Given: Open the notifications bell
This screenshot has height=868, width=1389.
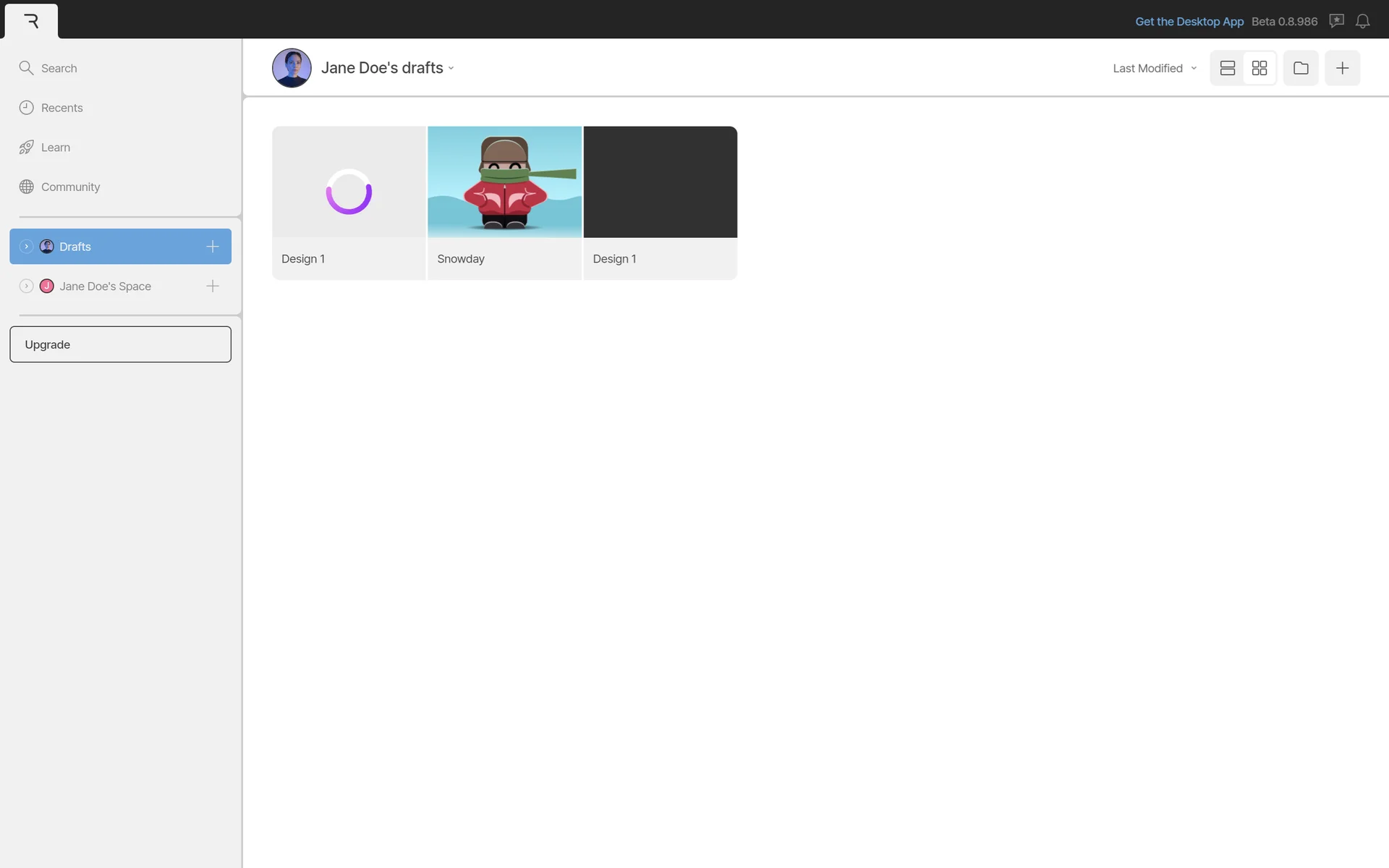Looking at the screenshot, I should (1362, 21).
